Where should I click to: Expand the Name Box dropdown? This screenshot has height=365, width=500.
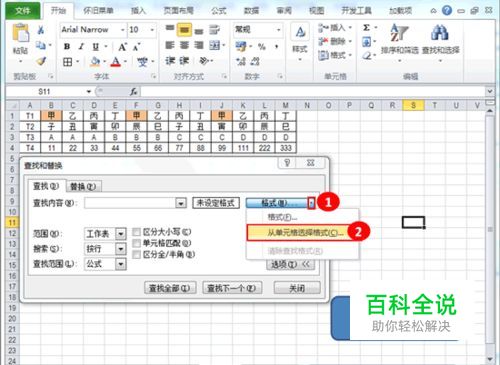[89, 91]
